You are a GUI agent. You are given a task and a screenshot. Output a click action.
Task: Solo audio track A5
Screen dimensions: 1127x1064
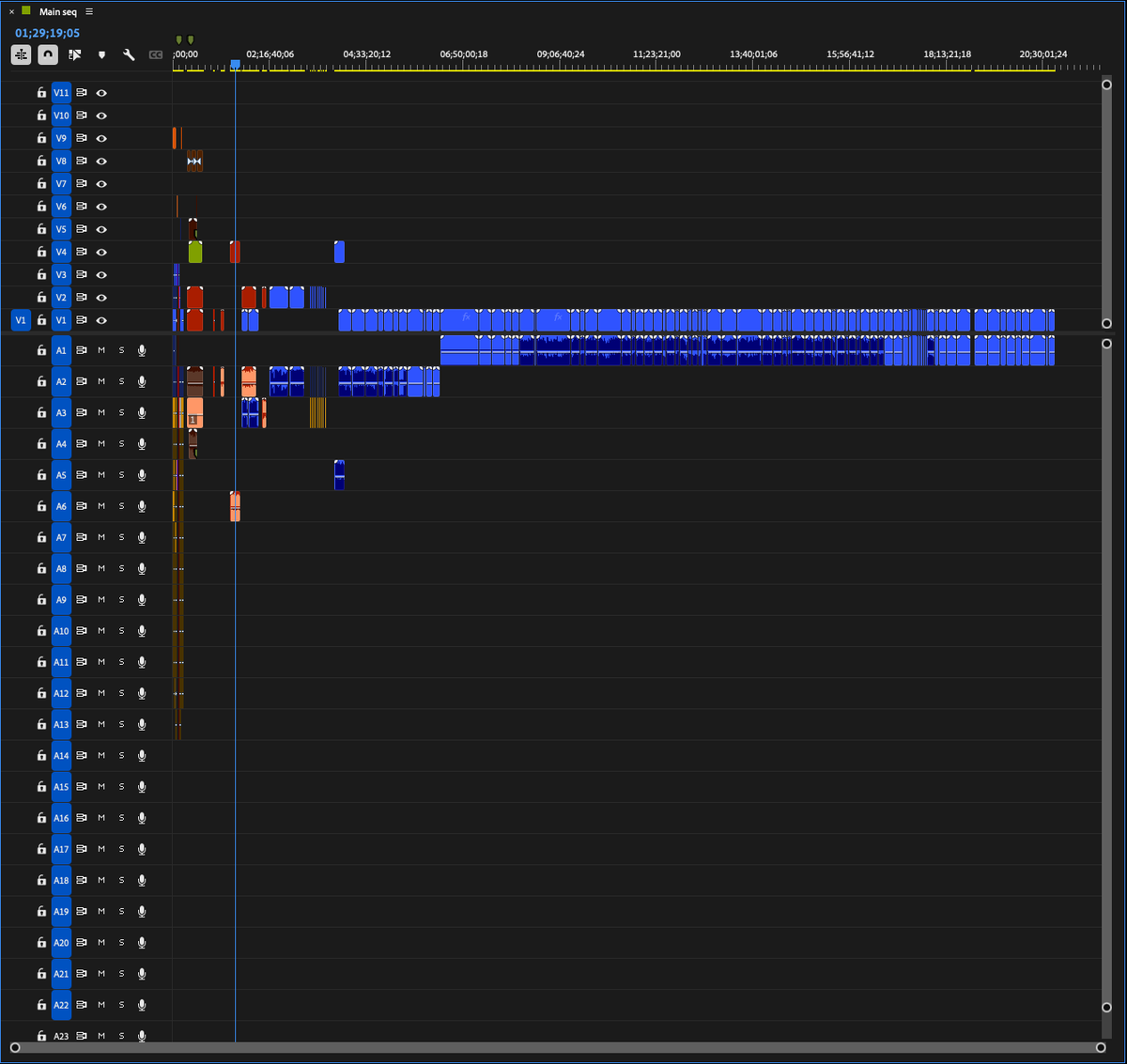[120, 474]
